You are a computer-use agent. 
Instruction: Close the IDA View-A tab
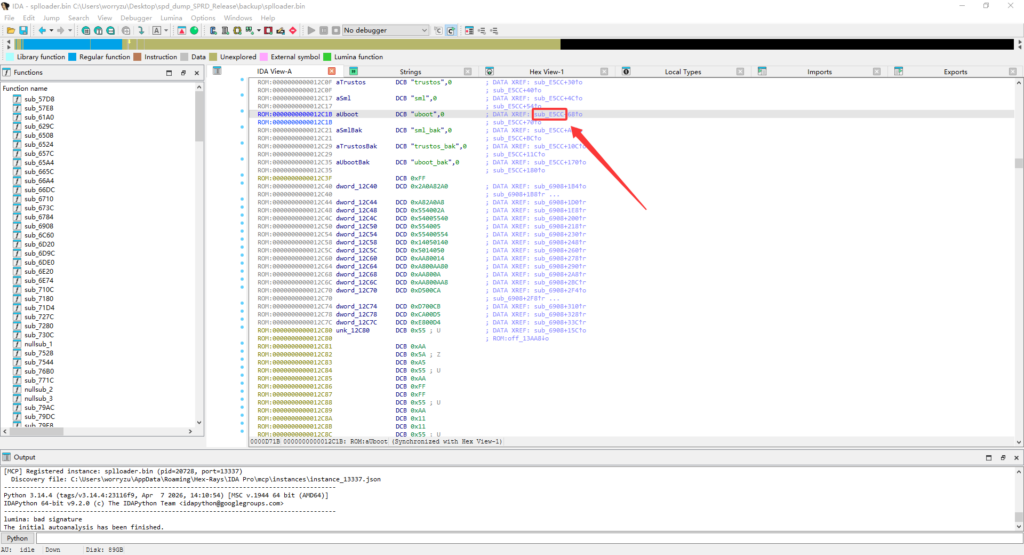tap(332, 71)
